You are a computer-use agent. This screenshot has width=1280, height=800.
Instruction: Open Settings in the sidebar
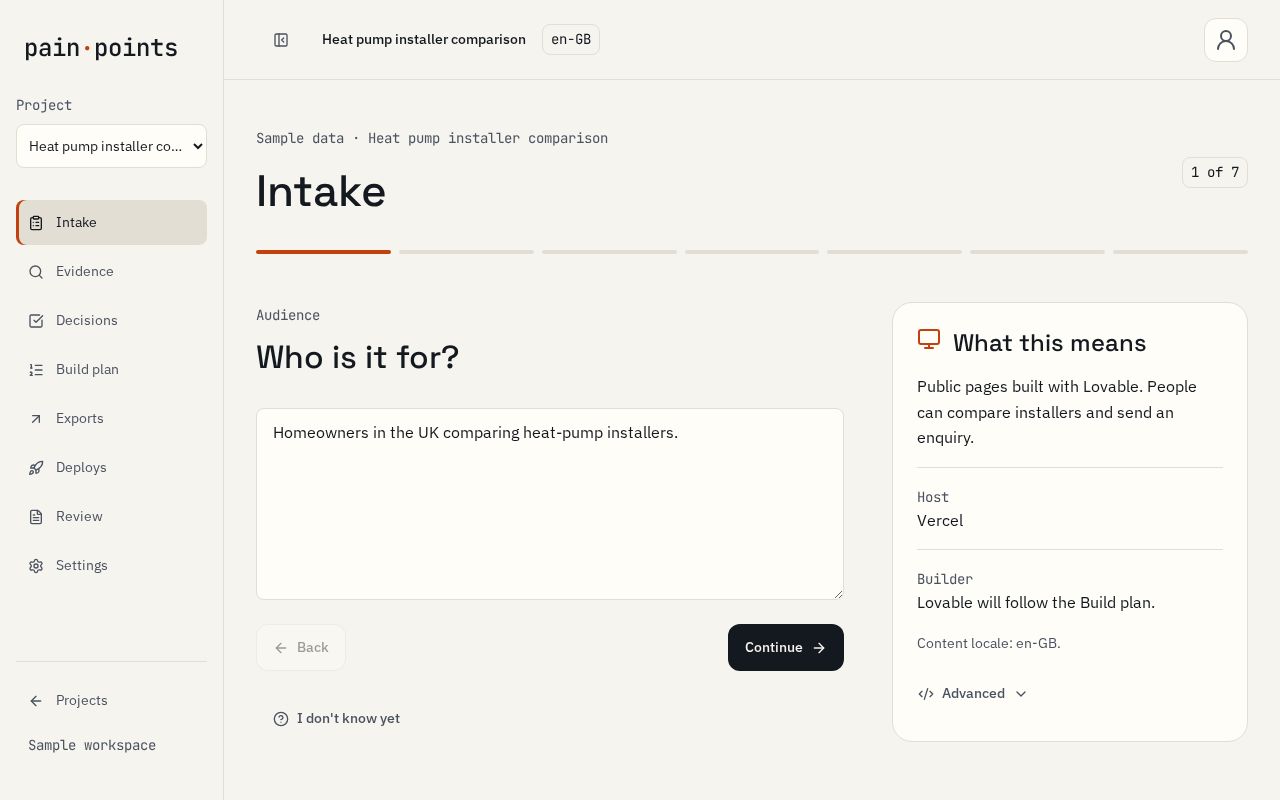tap(111, 566)
